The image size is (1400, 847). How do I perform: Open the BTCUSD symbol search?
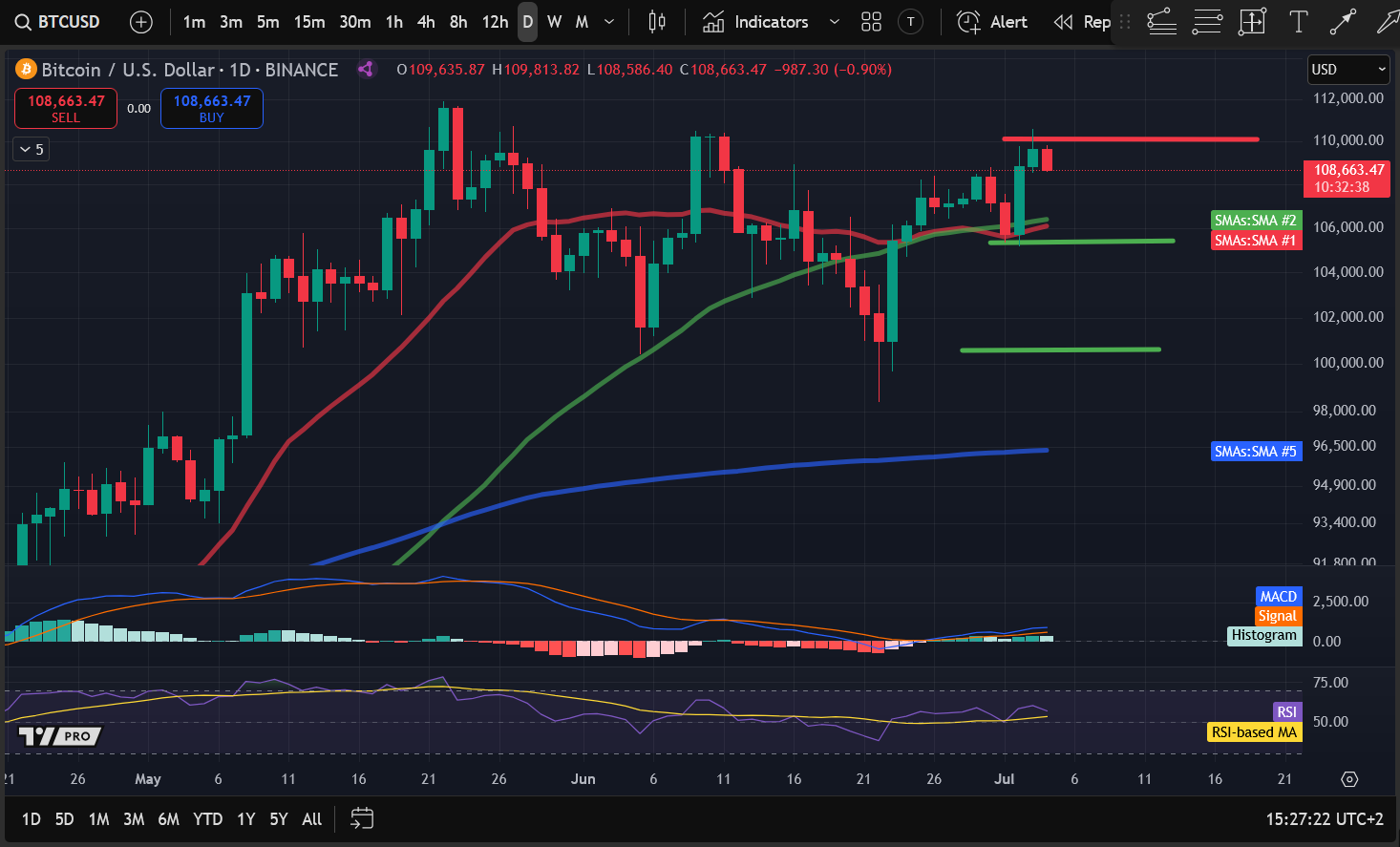click(x=58, y=21)
